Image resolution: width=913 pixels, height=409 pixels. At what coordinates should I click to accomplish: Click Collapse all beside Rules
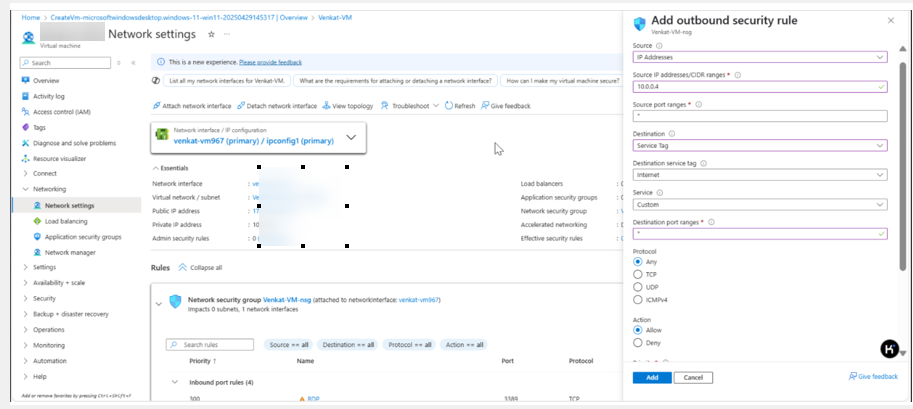(x=200, y=267)
